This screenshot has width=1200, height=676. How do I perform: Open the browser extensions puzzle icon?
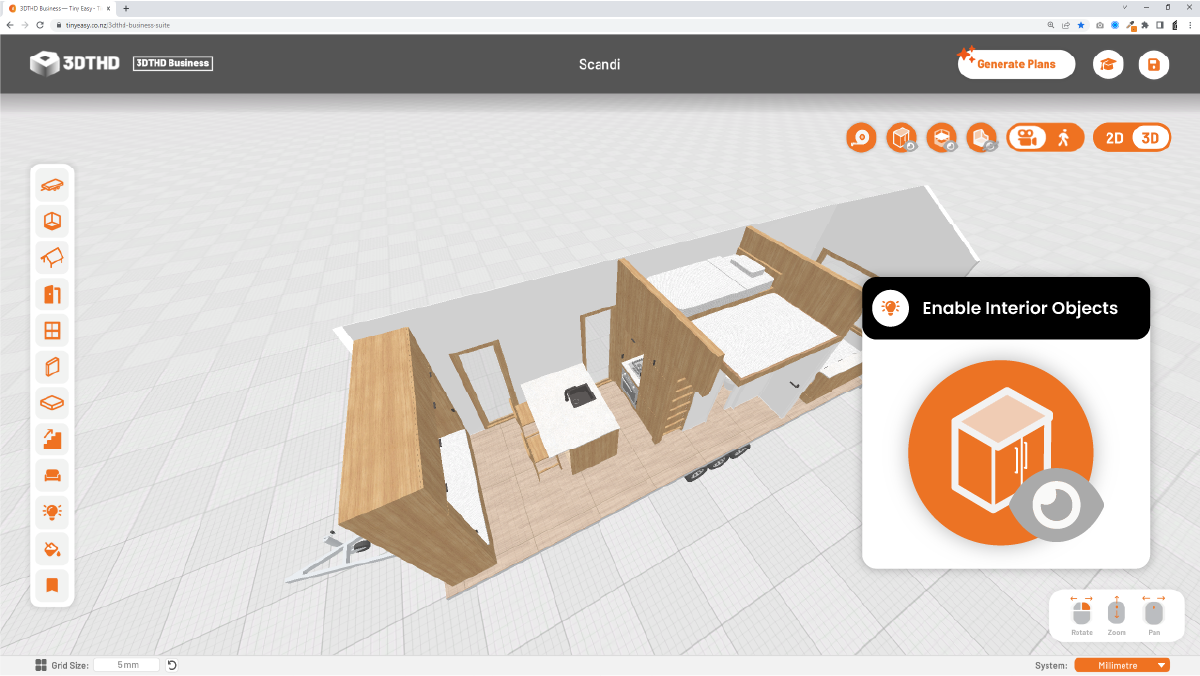(1145, 25)
